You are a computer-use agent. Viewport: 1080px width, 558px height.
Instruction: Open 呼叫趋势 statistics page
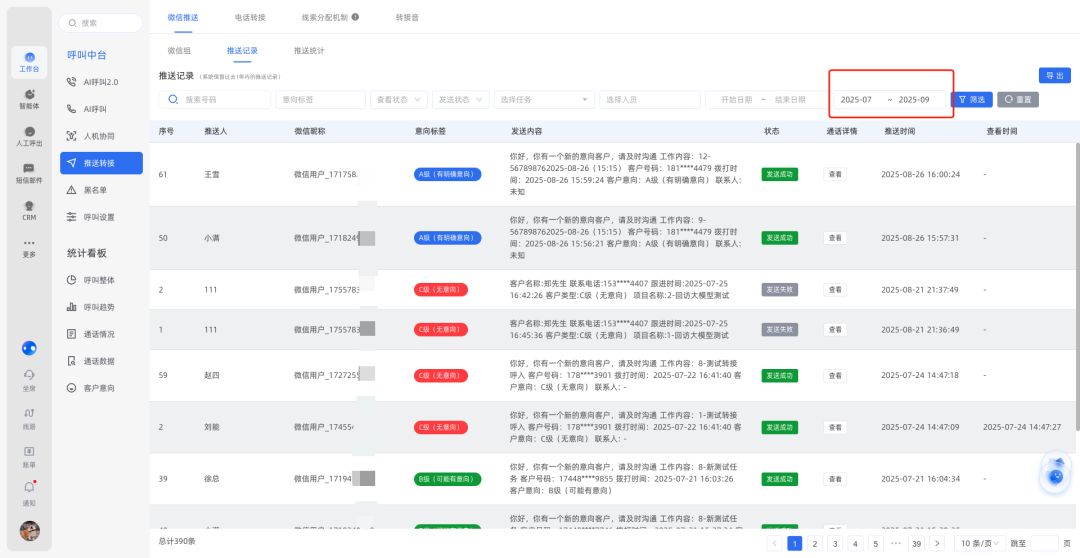click(98, 307)
